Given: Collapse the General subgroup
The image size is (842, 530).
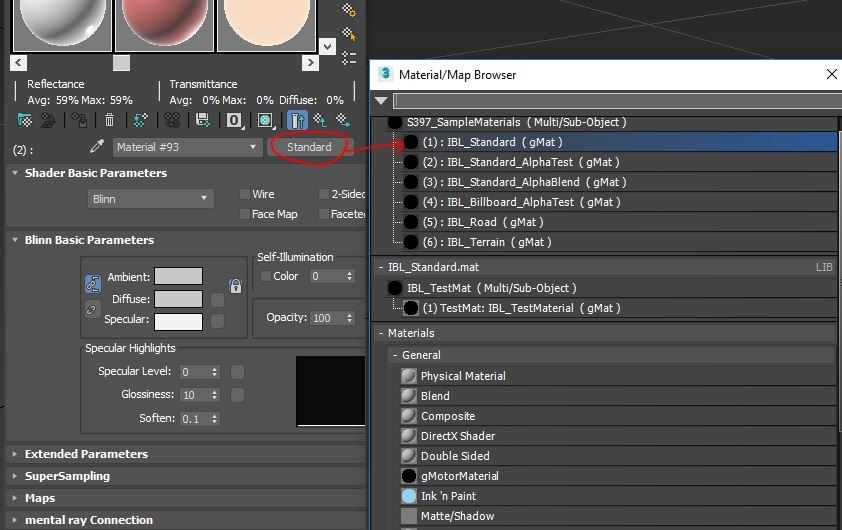Looking at the screenshot, I should [395, 355].
